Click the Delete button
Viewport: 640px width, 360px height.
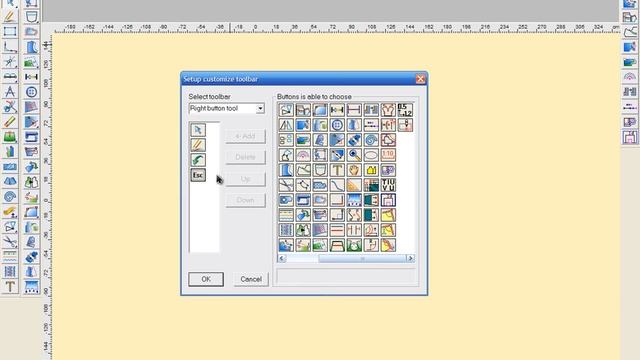coord(245,157)
